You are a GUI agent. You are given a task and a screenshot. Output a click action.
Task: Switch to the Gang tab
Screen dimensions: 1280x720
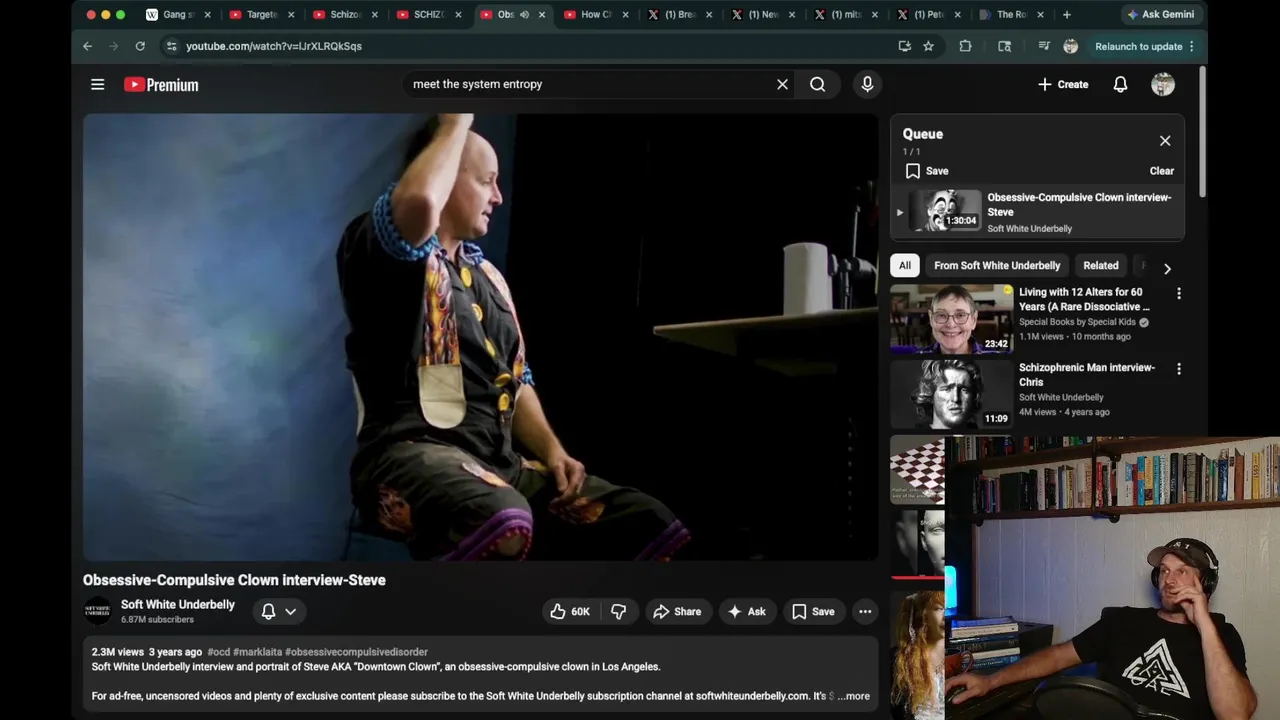pos(178,15)
